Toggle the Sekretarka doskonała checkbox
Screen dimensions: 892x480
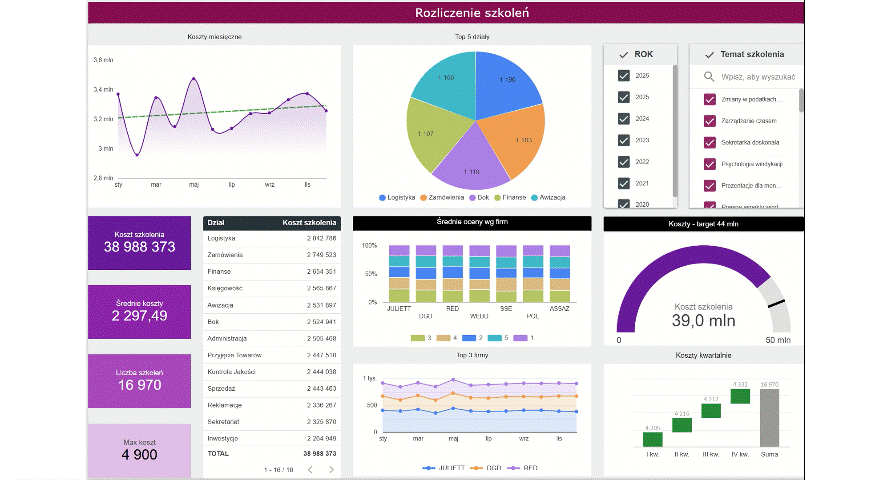[710, 142]
